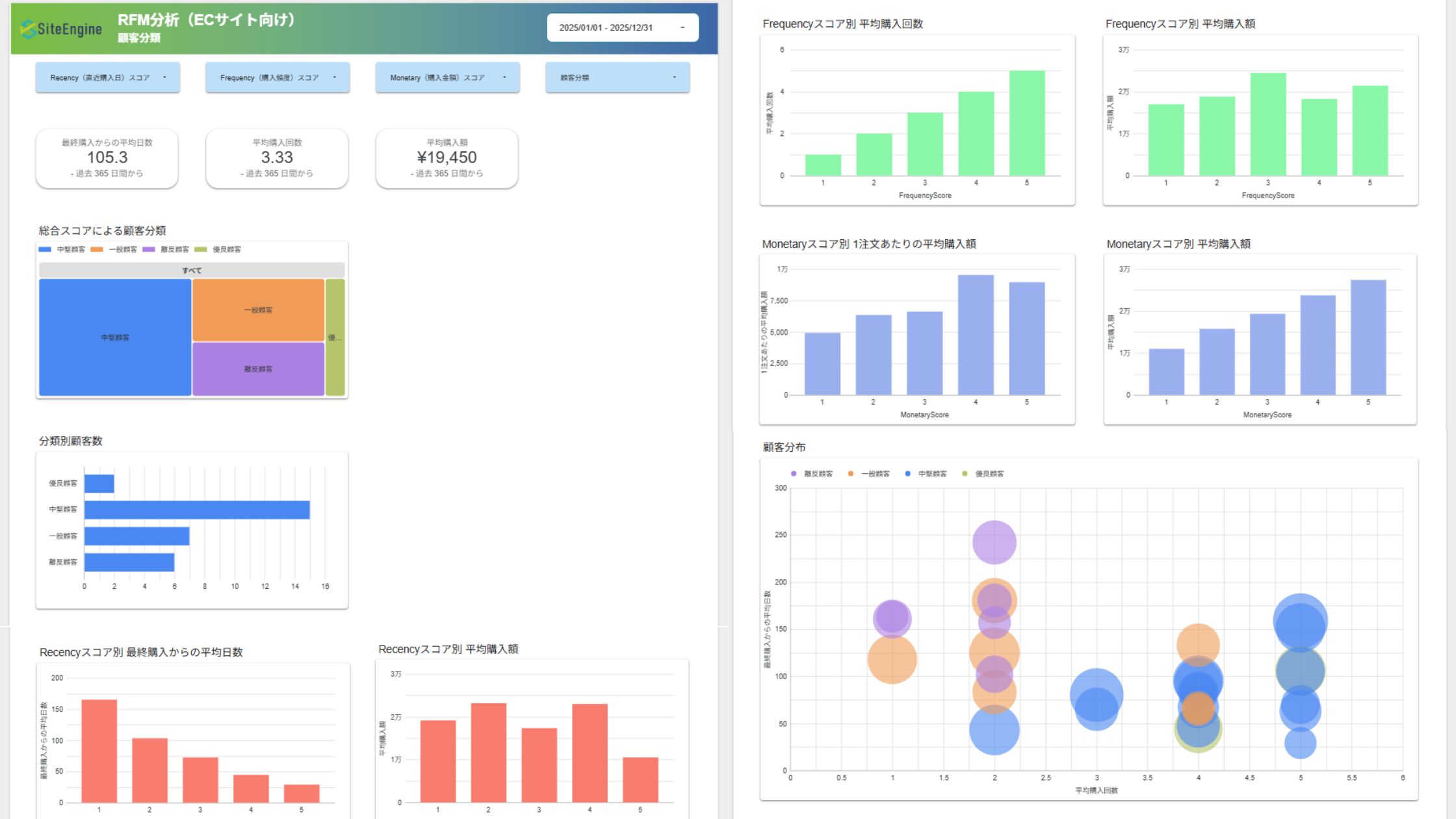
Task: Click the 優良顧客 bar in 分類別顧客数 chart
Action: coord(99,484)
